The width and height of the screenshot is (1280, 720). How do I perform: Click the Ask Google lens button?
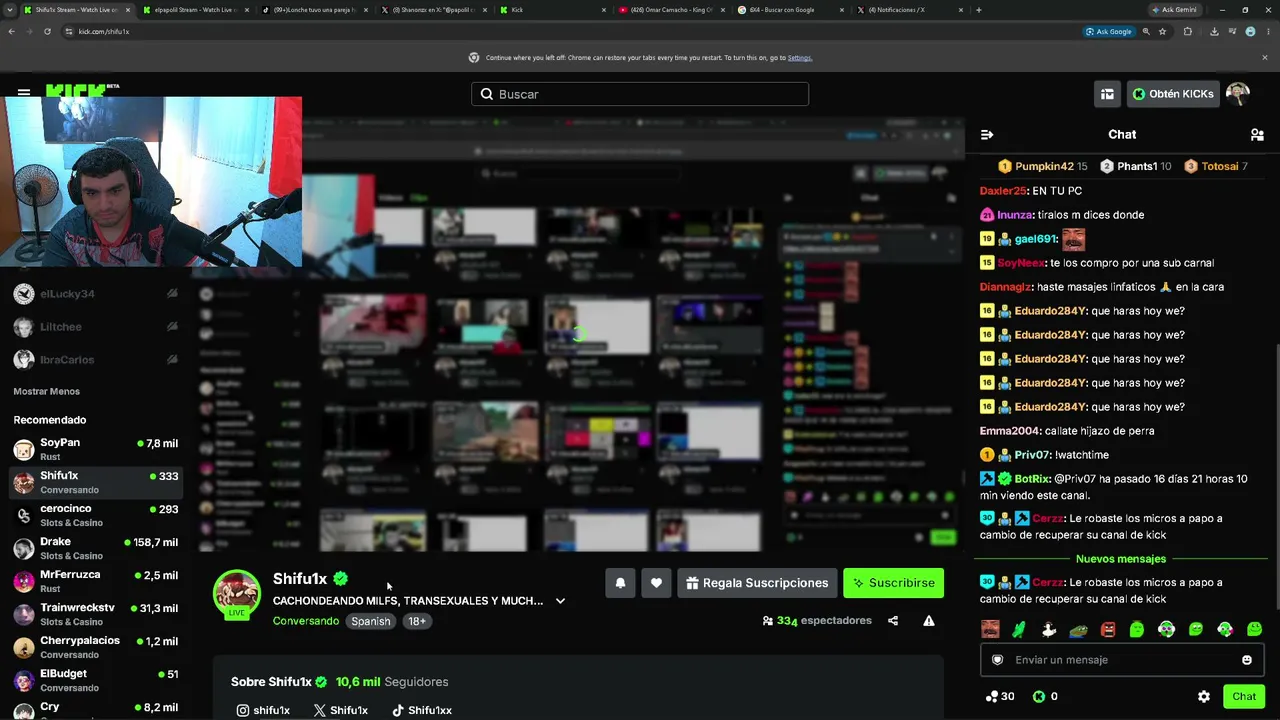tap(1109, 31)
